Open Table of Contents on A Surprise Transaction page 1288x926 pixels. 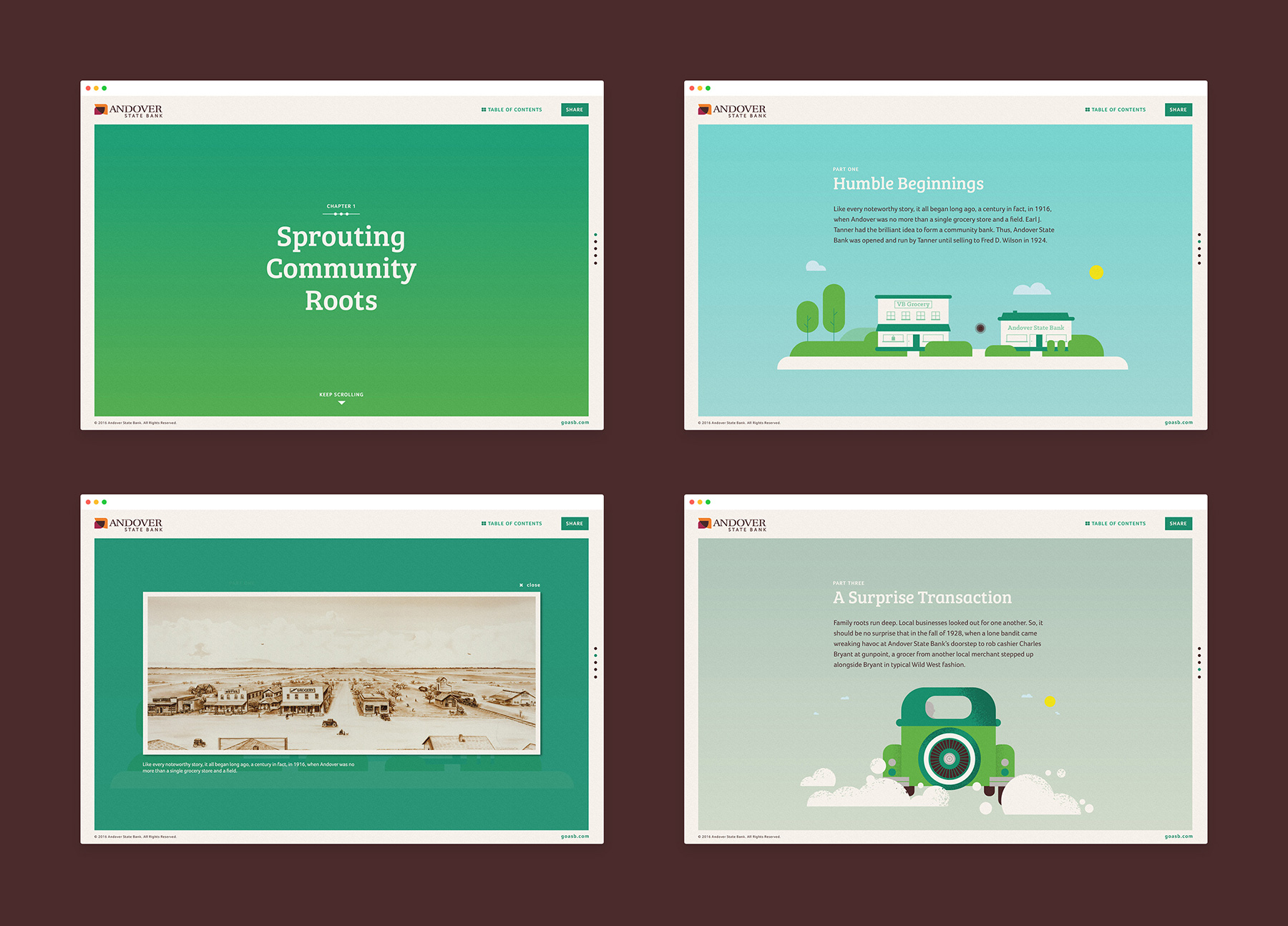click(x=1116, y=524)
